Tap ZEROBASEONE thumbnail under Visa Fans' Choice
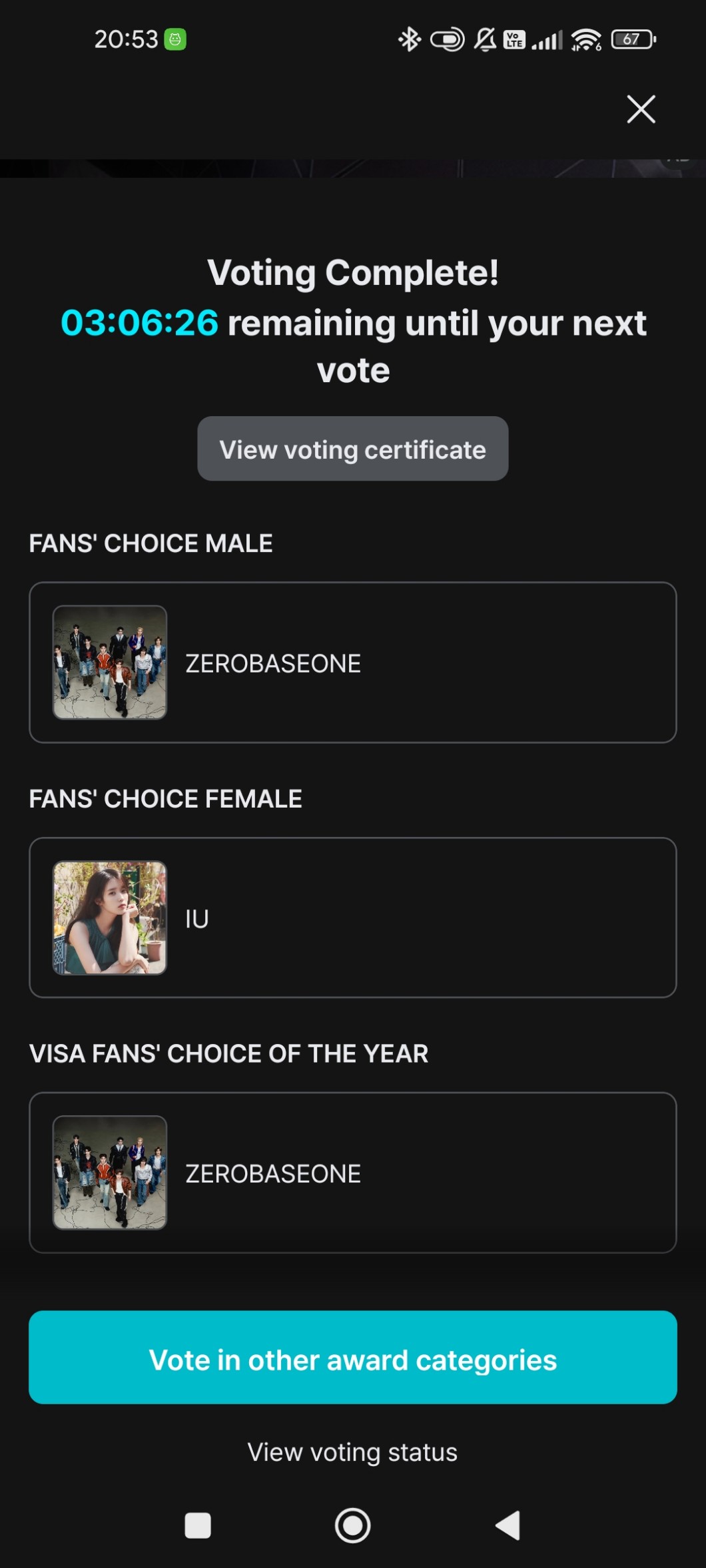This screenshot has height=1568, width=706. 110,1173
